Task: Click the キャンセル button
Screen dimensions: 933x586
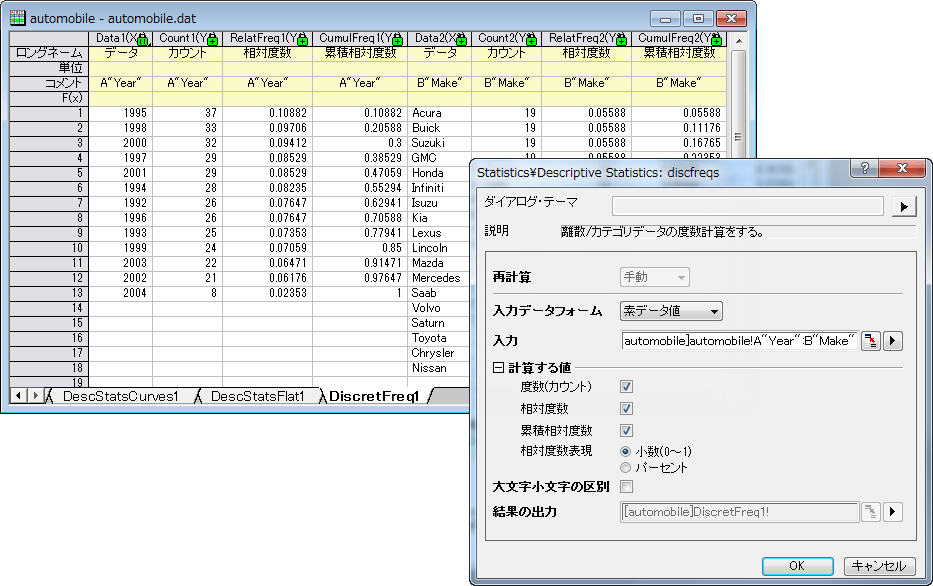Action: pyautogui.click(x=879, y=566)
